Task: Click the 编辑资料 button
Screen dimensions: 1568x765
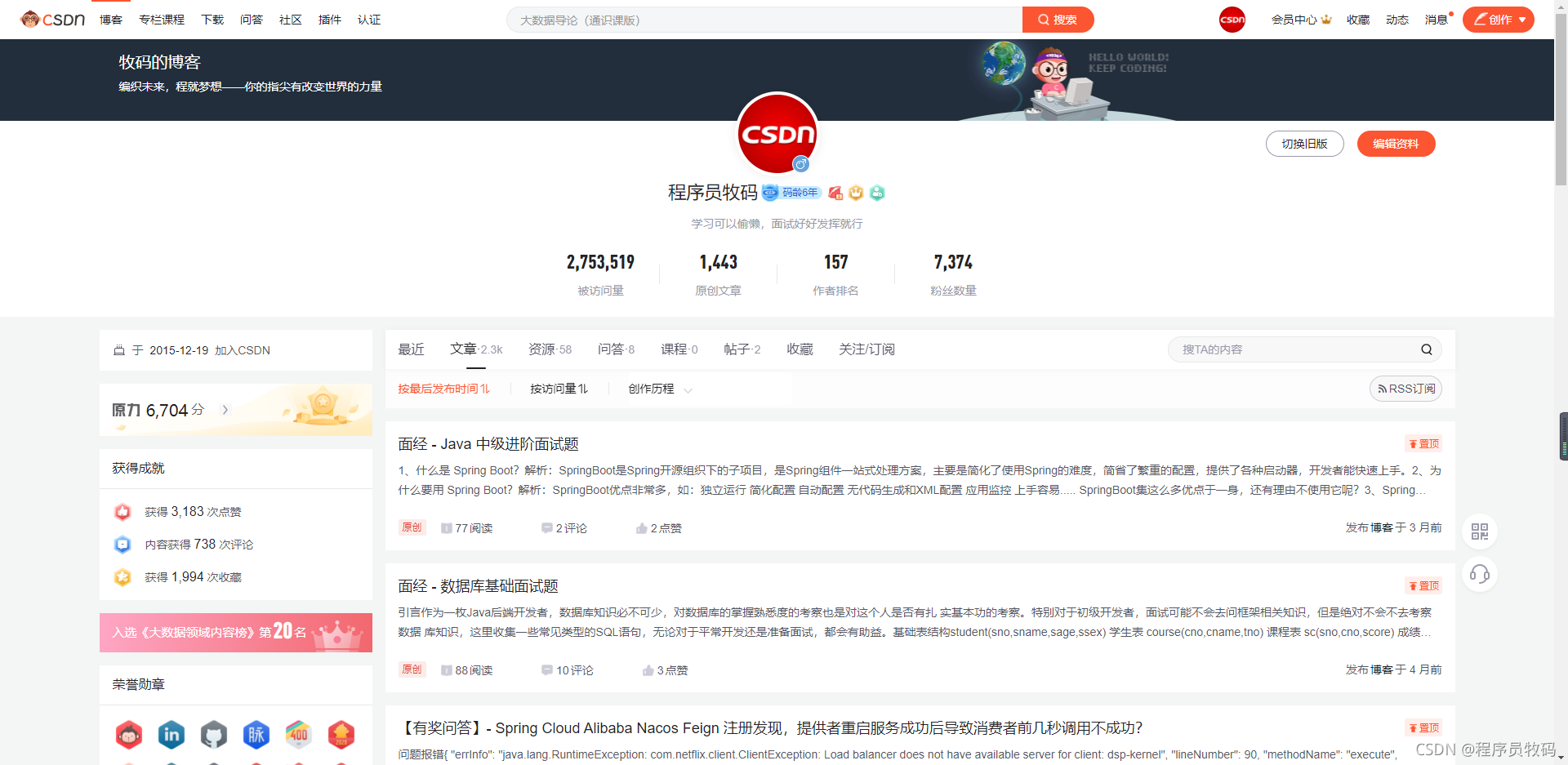Action: [x=1396, y=144]
